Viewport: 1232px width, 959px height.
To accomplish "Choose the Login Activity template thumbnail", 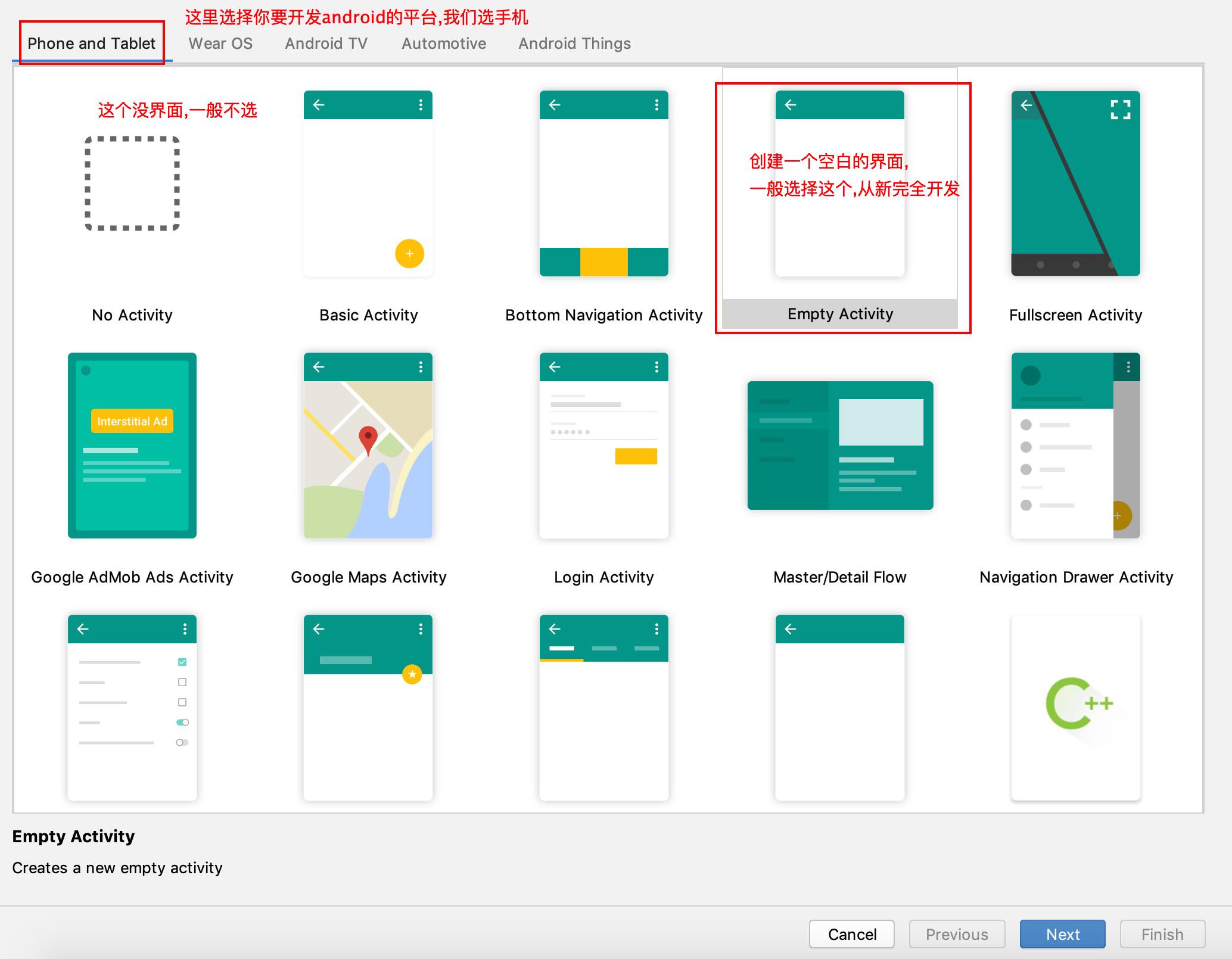I will point(604,446).
